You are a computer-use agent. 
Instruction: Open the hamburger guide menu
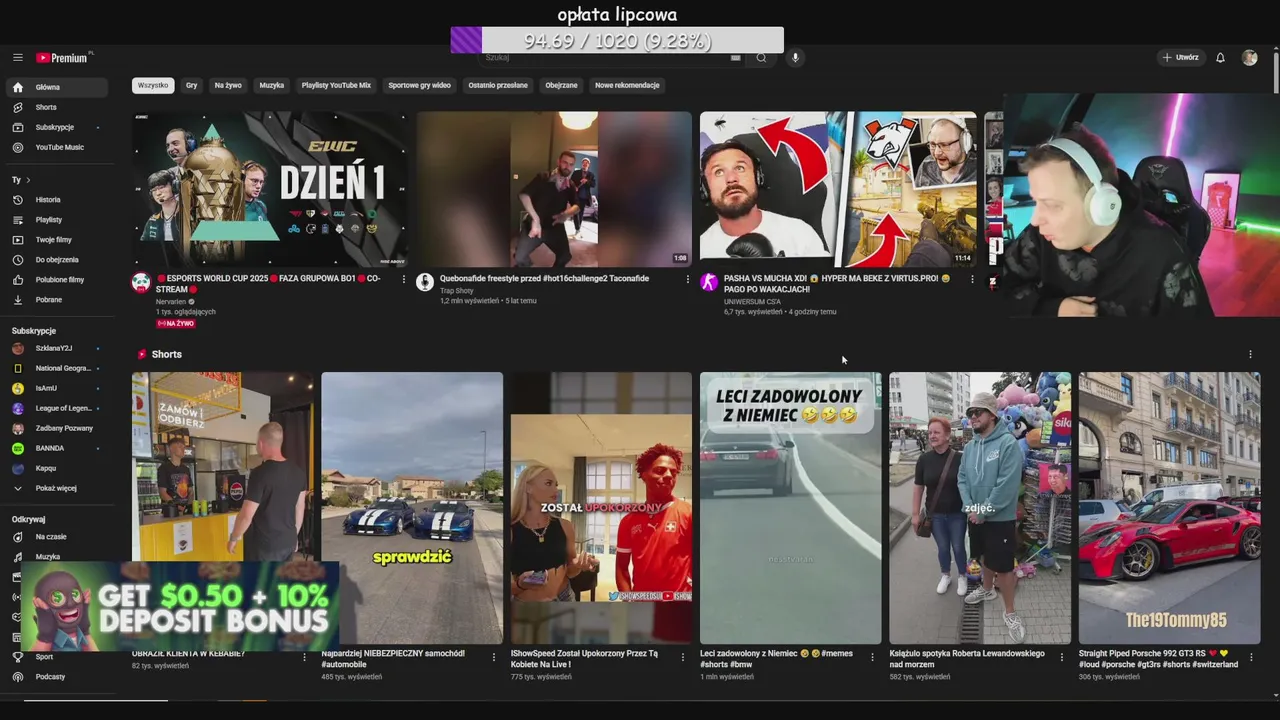click(18, 58)
